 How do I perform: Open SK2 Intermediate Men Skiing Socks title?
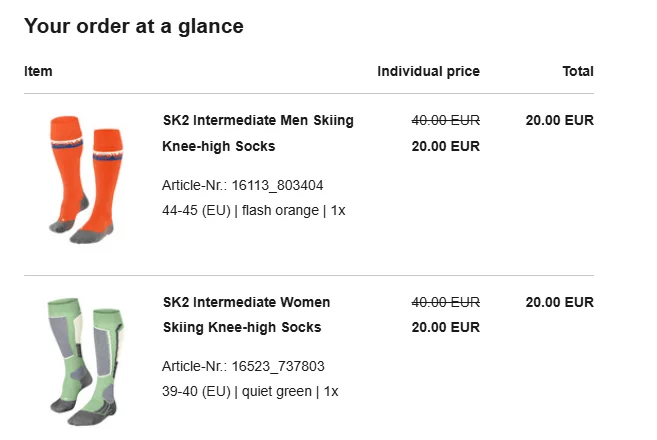[x=258, y=133]
